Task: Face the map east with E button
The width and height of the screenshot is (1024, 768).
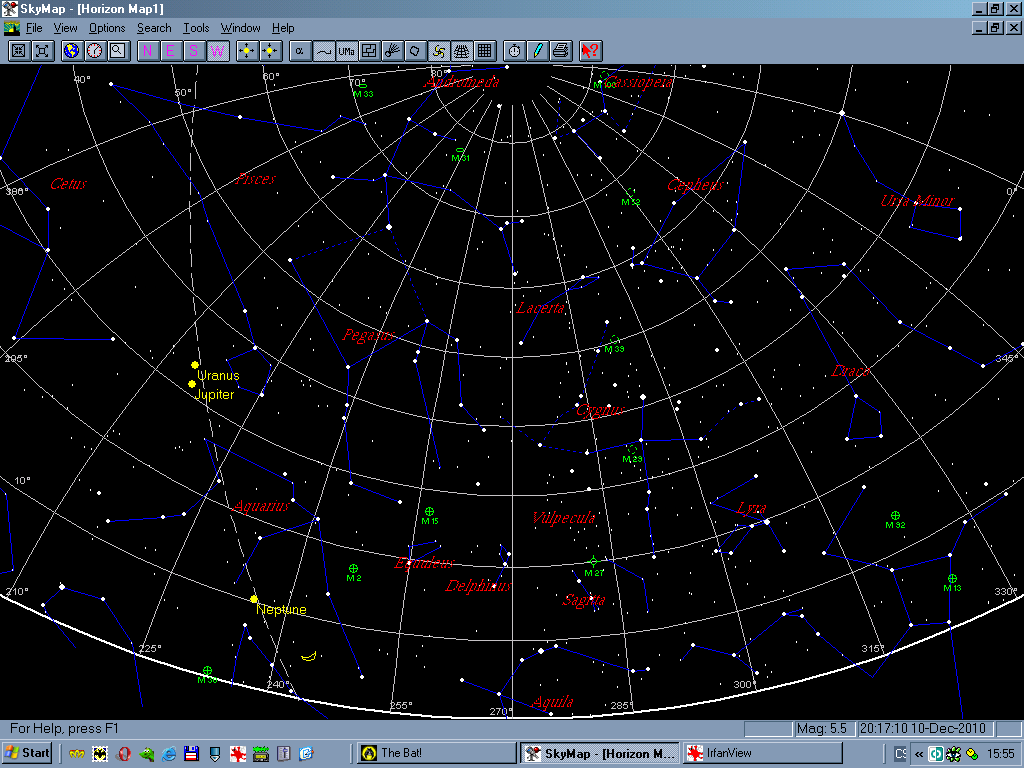Action: (x=170, y=51)
